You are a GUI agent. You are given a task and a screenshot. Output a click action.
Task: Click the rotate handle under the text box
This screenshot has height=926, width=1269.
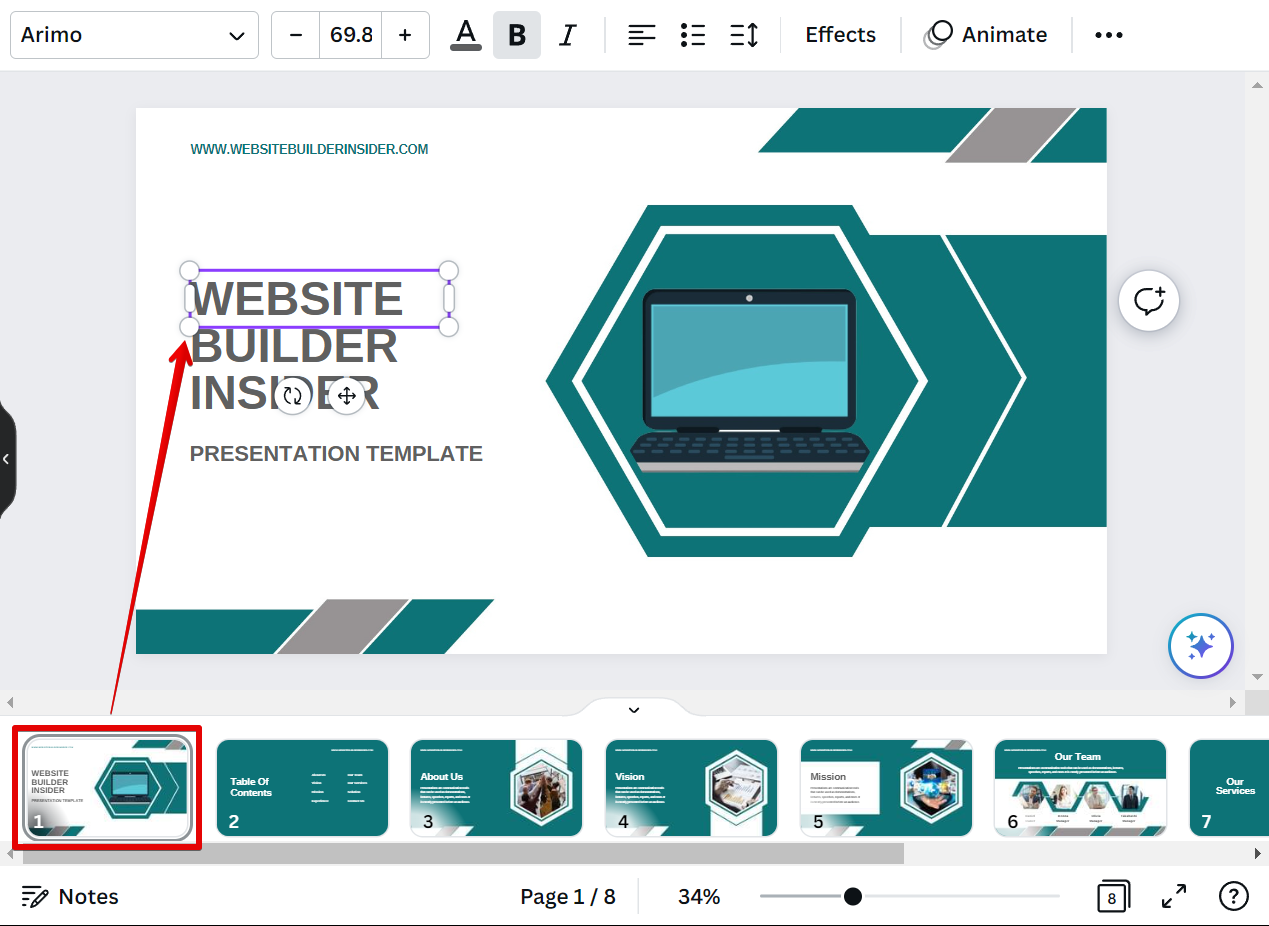click(292, 396)
